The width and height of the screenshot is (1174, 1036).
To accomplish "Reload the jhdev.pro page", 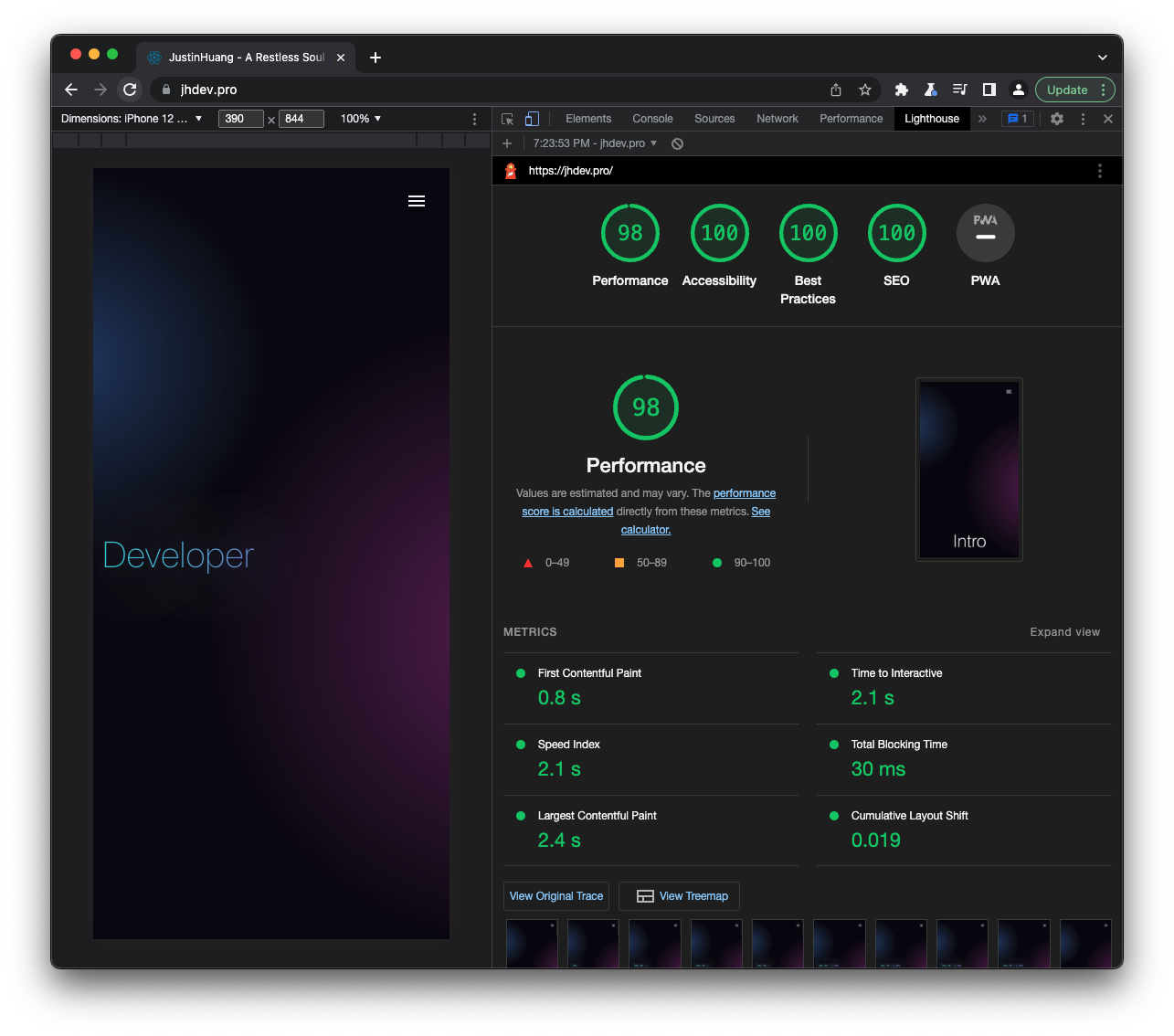I will pyautogui.click(x=130, y=90).
